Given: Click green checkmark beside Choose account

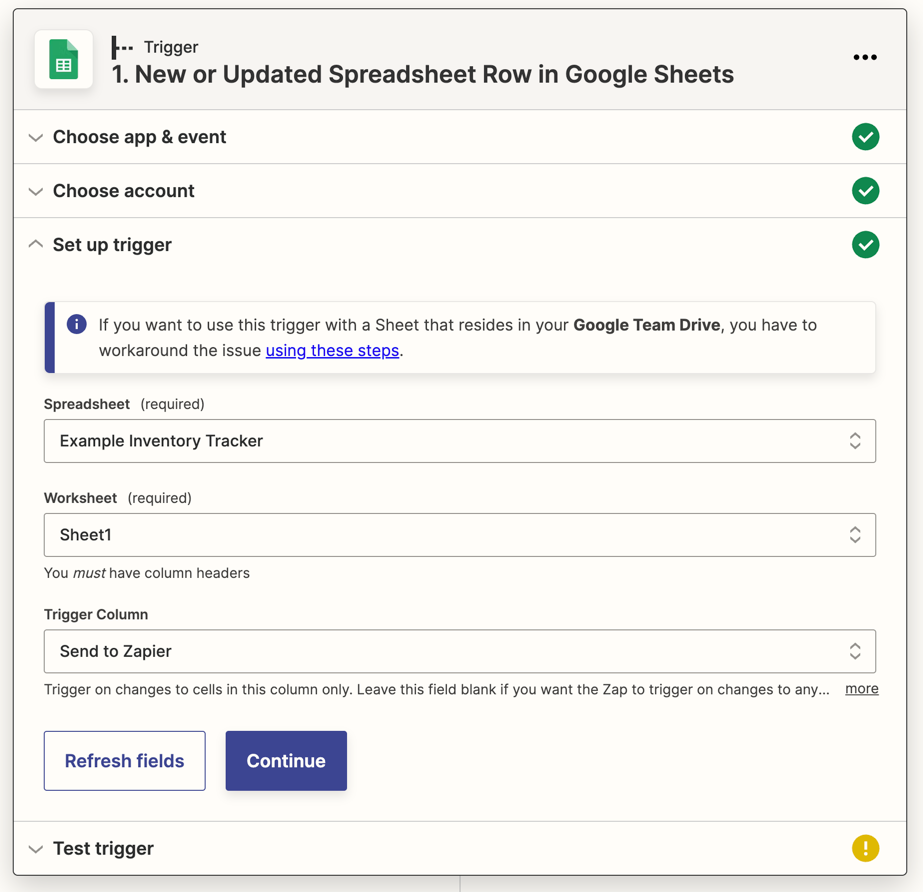Looking at the screenshot, I should (x=865, y=191).
